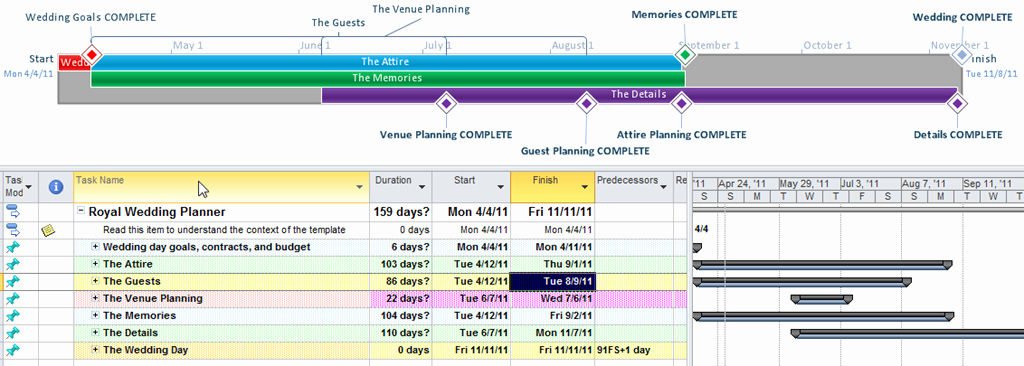Open the Predecessors column filter dropdown

664,187
